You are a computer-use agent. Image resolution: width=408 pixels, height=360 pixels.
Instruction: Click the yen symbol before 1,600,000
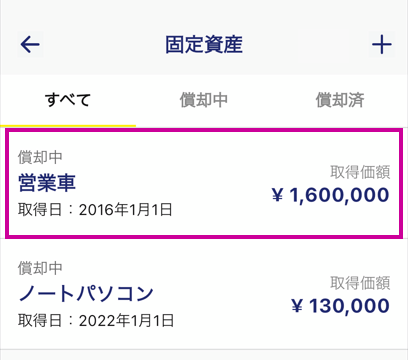point(277,195)
